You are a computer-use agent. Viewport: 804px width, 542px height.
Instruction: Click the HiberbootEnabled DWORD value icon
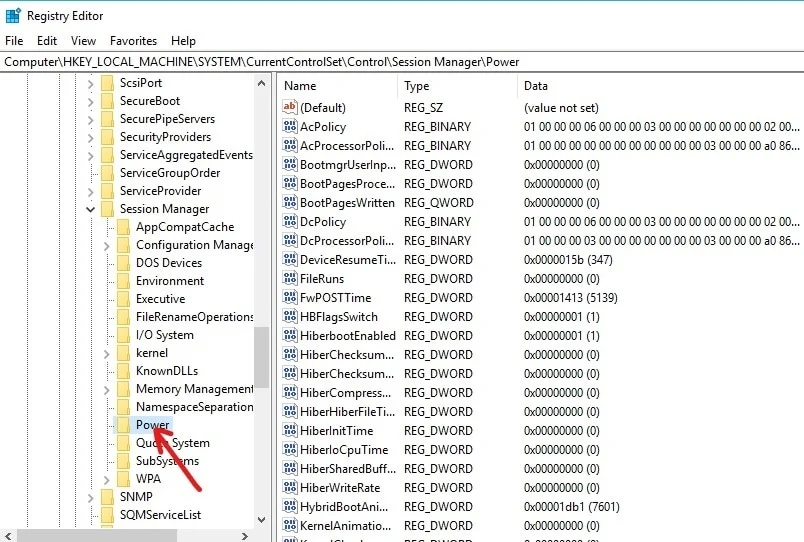(290, 336)
